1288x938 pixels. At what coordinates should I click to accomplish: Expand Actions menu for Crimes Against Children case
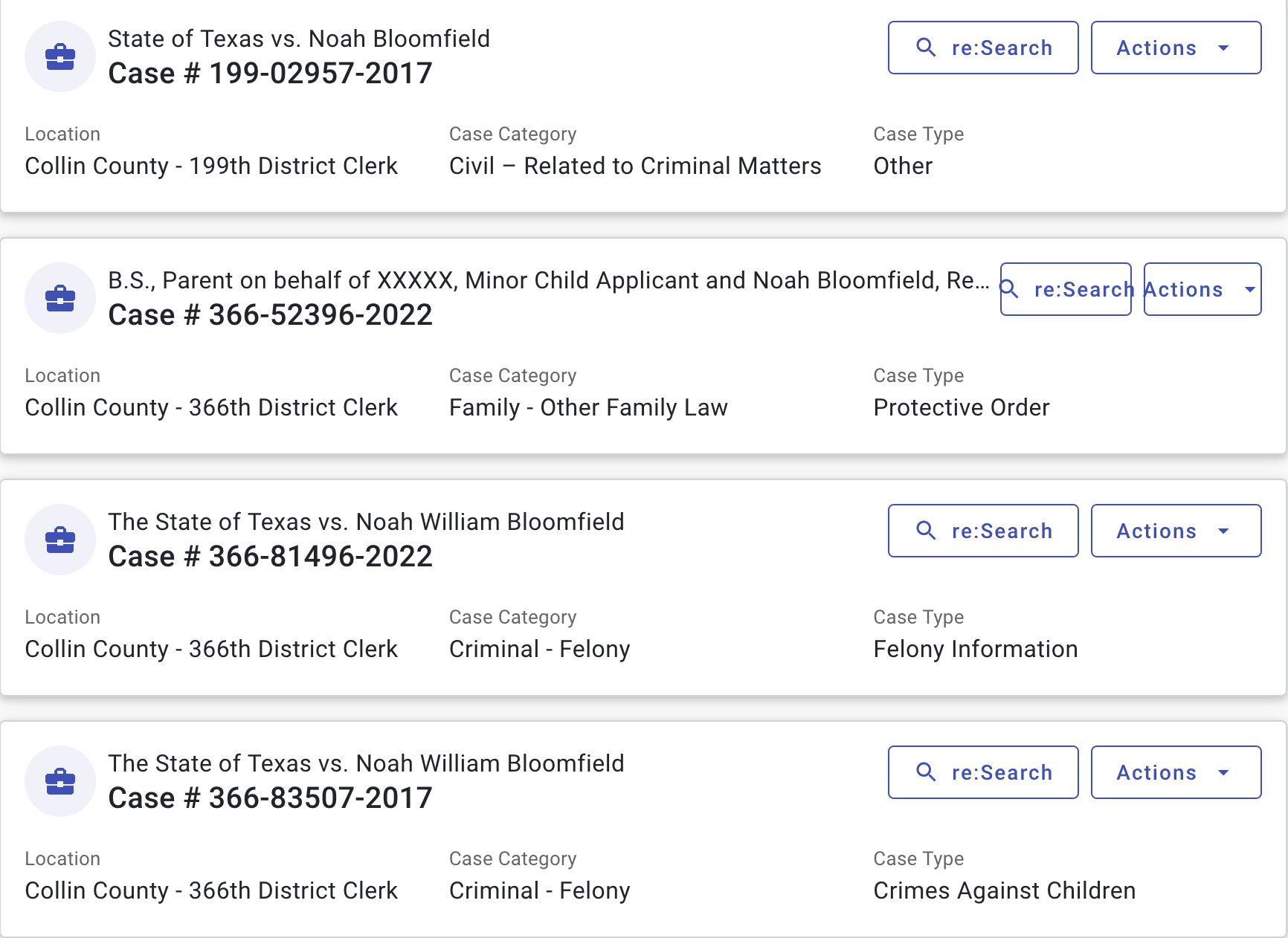1176,772
